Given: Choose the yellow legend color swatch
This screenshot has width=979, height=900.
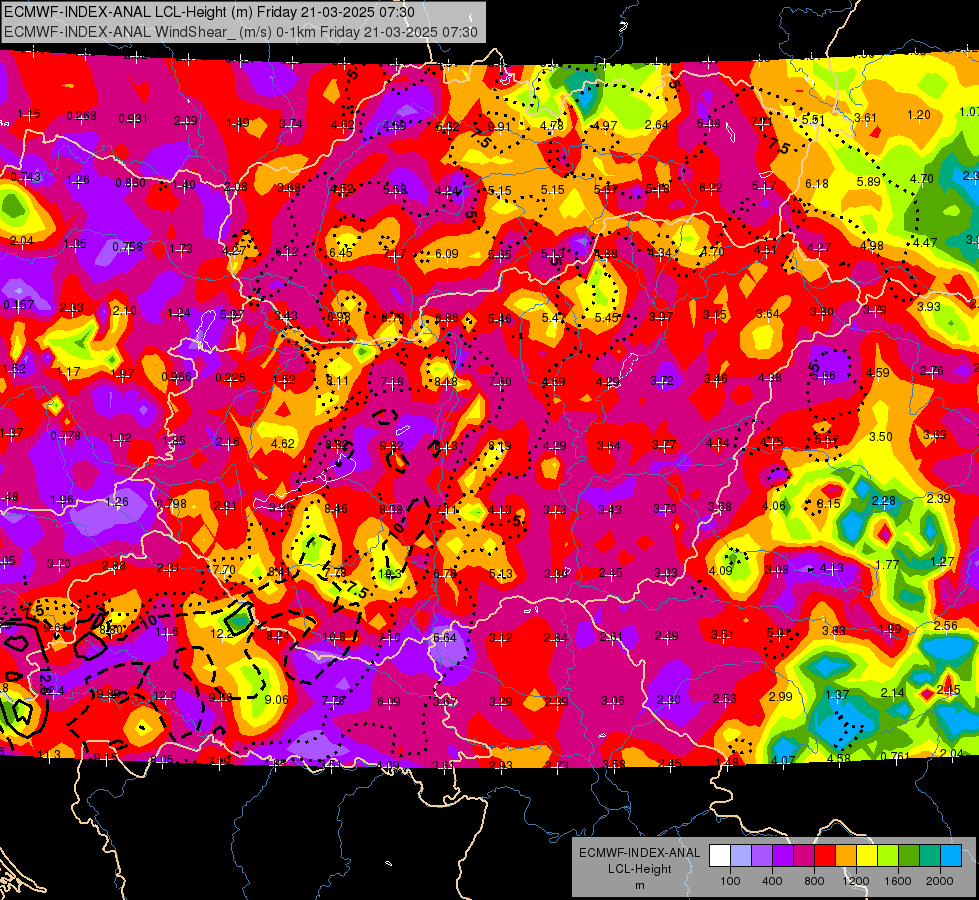Looking at the screenshot, I should pyautogui.click(x=867, y=855).
